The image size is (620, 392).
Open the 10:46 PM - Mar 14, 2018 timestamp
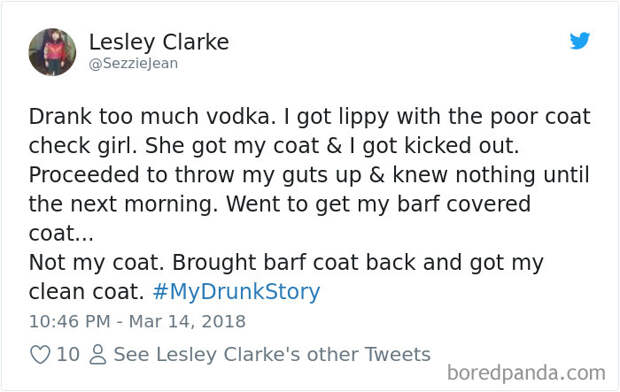[x=137, y=321]
